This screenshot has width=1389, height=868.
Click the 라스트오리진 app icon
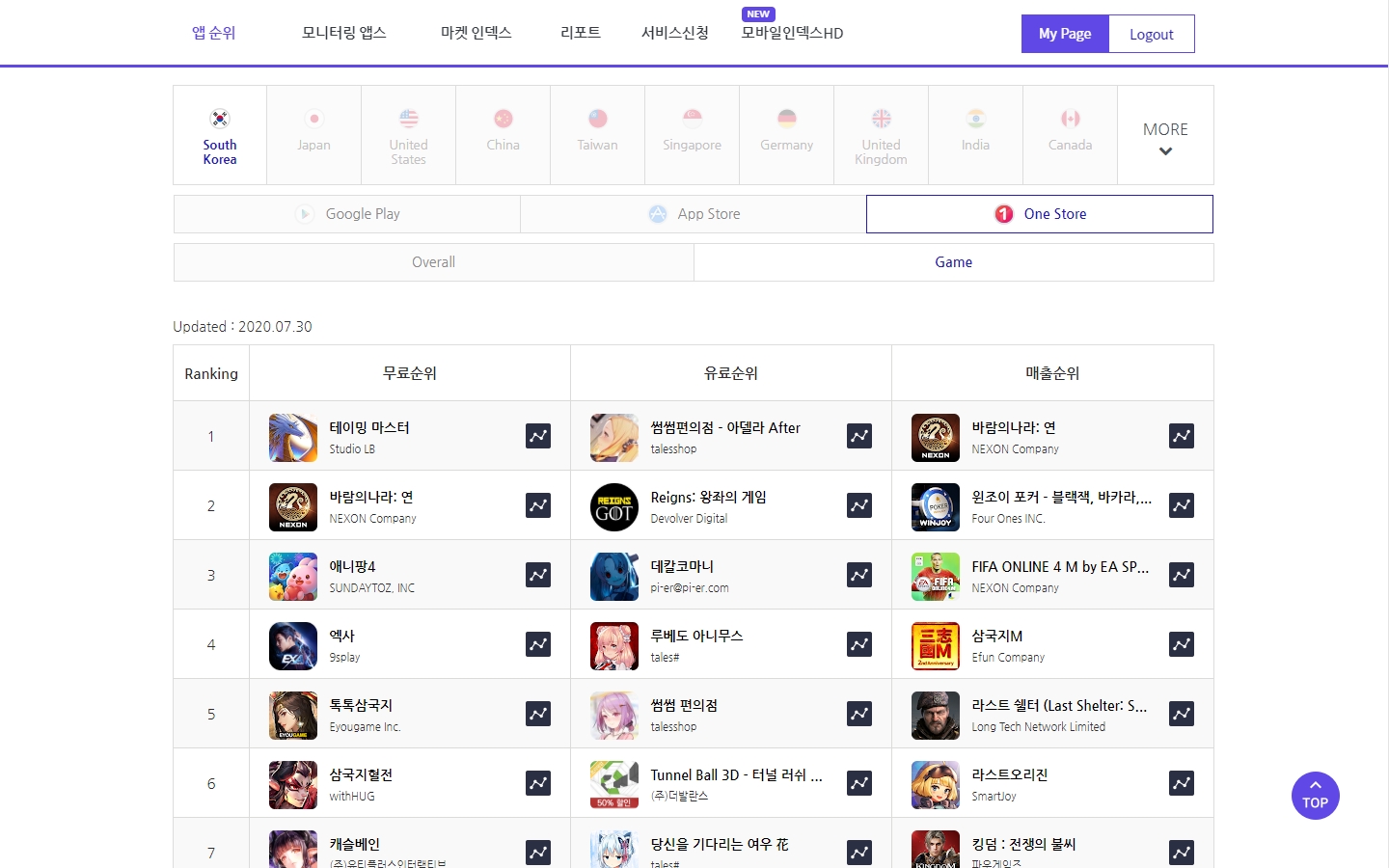point(936,785)
